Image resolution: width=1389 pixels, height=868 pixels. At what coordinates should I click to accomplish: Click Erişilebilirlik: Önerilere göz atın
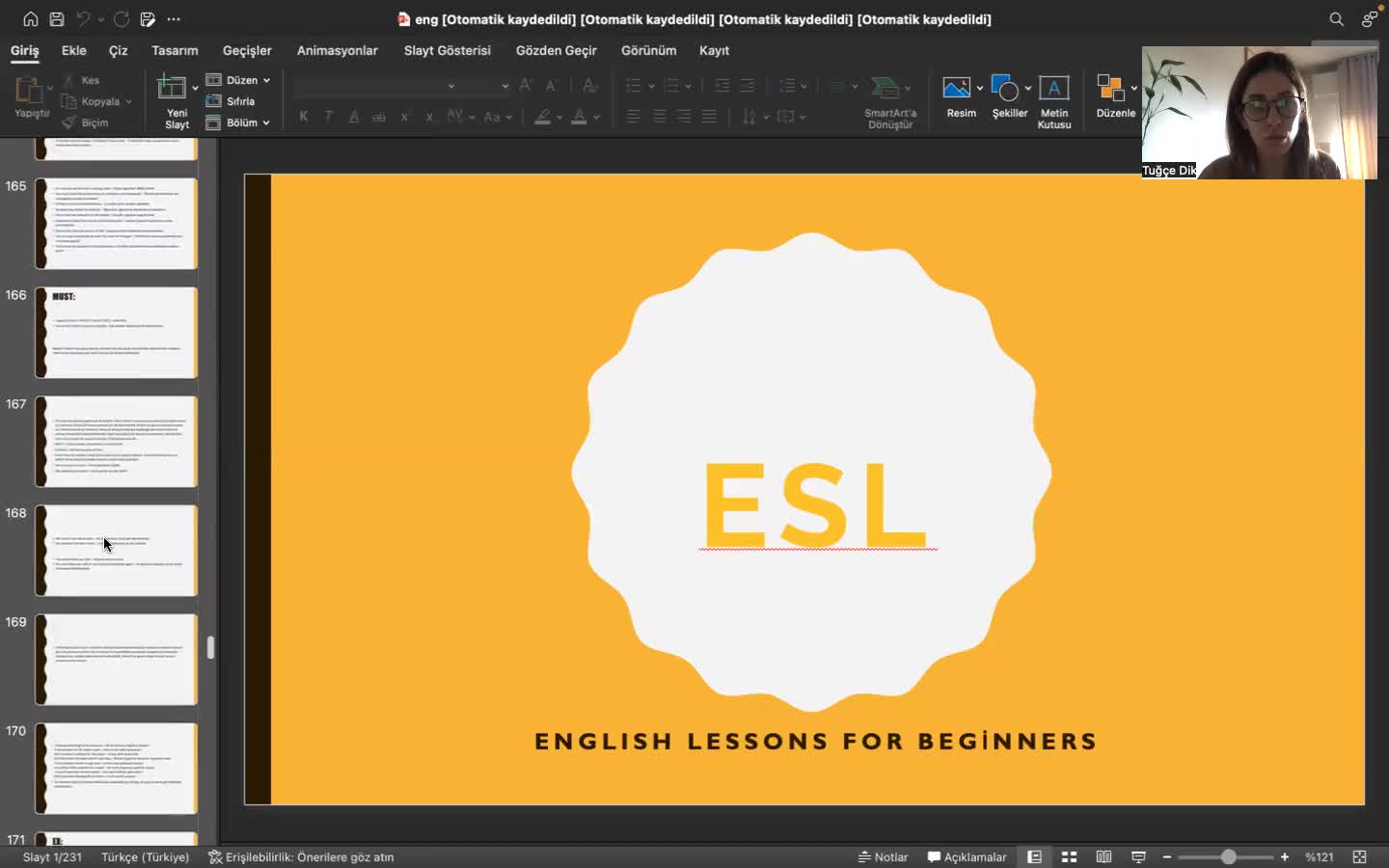301,856
